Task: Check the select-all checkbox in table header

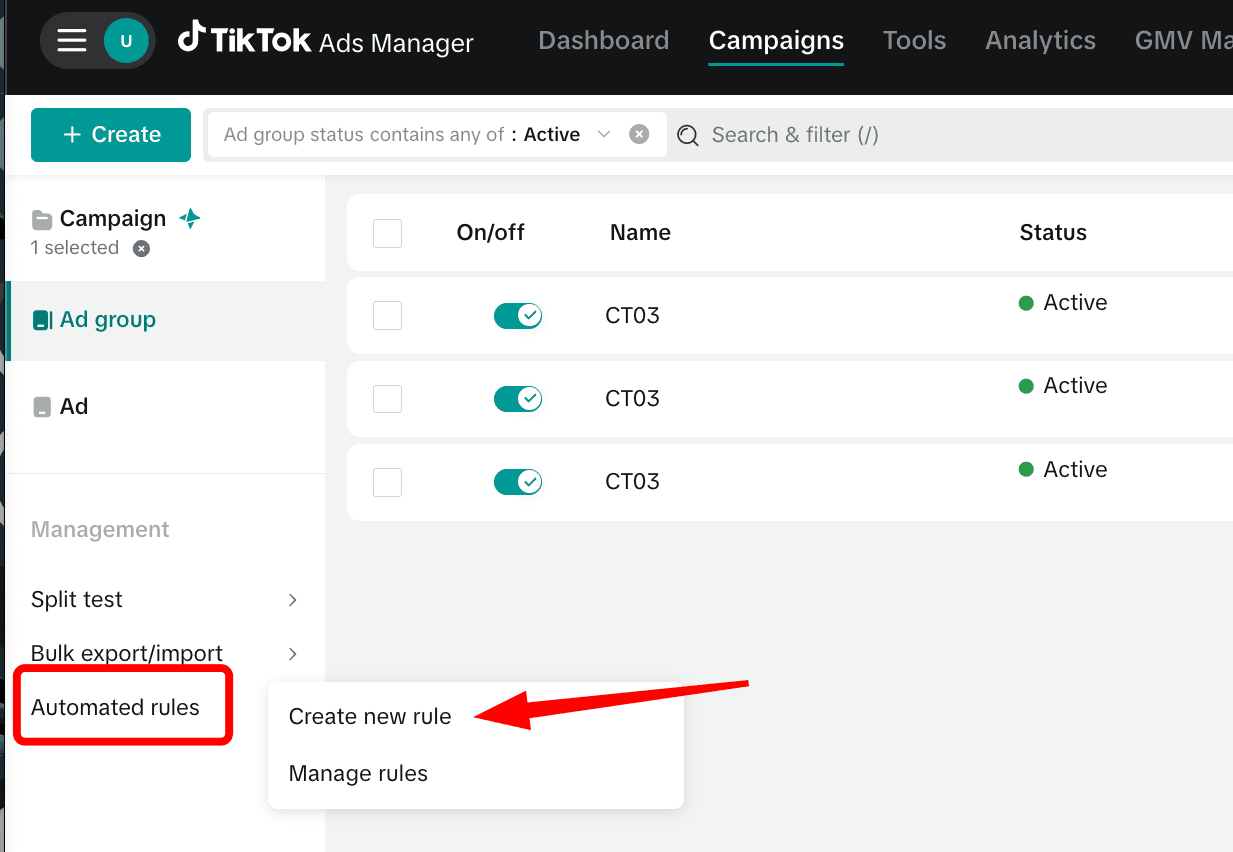Action: pos(387,232)
